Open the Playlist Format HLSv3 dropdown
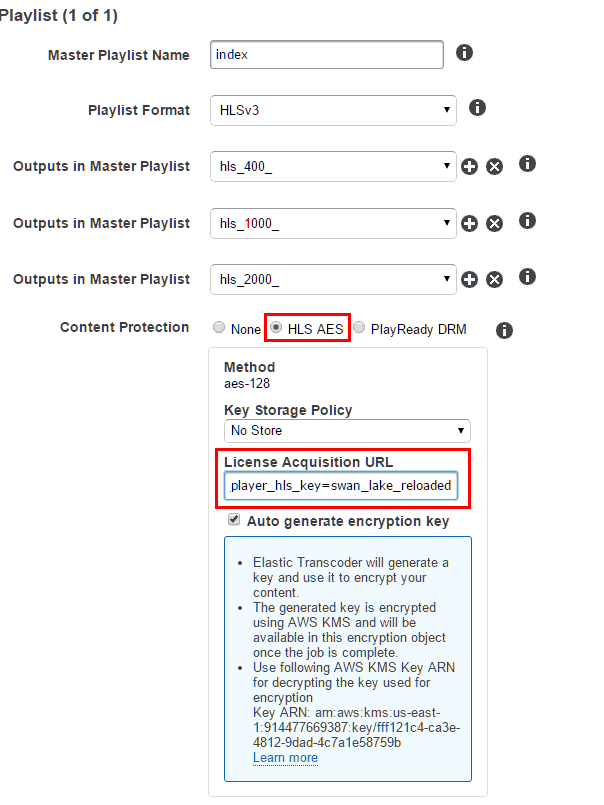This screenshot has width=604, height=805. point(333,110)
